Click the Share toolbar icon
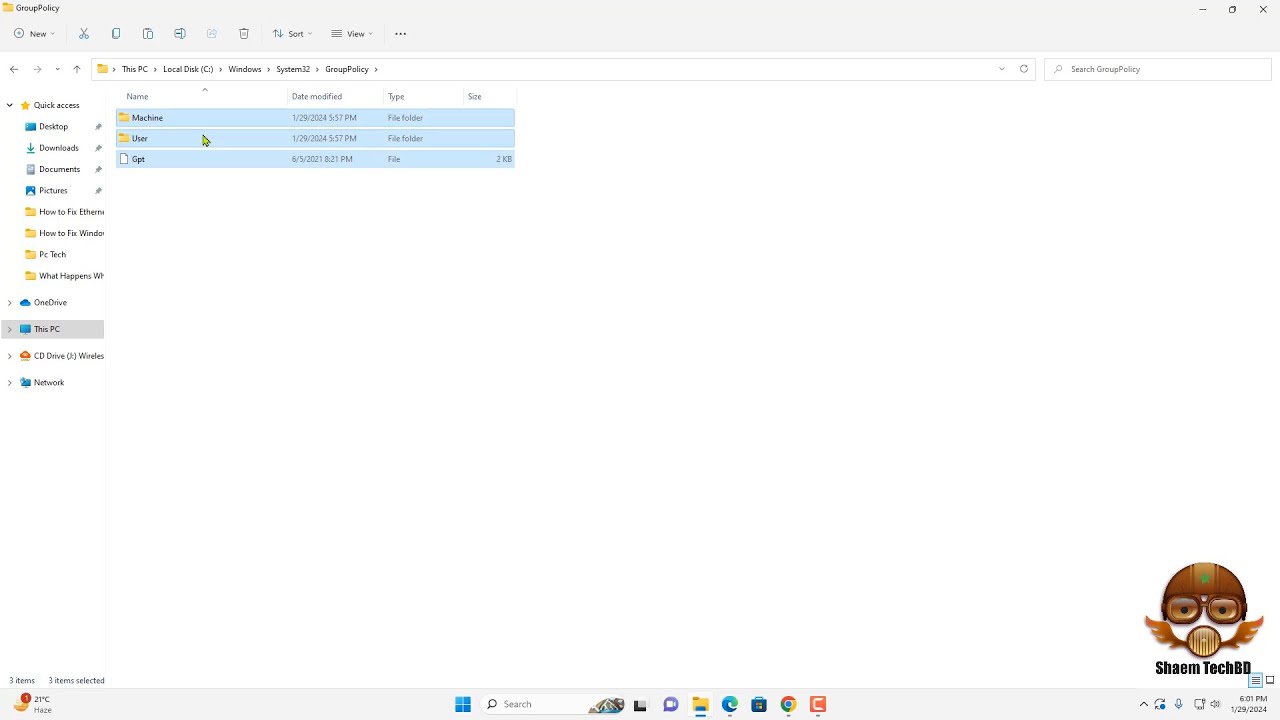Screen dimensions: 1280x720 coord(212,34)
